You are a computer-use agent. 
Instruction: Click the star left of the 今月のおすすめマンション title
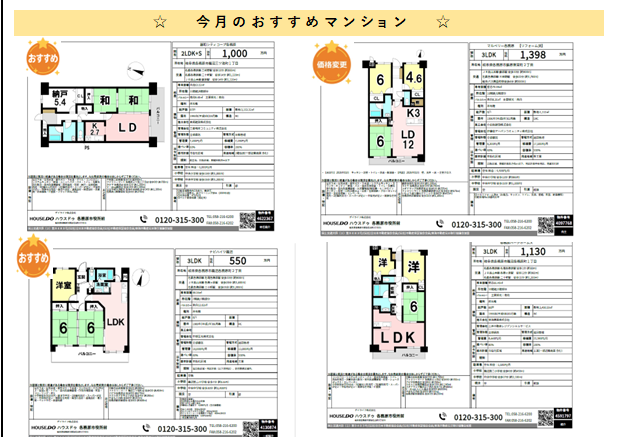pos(160,22)
